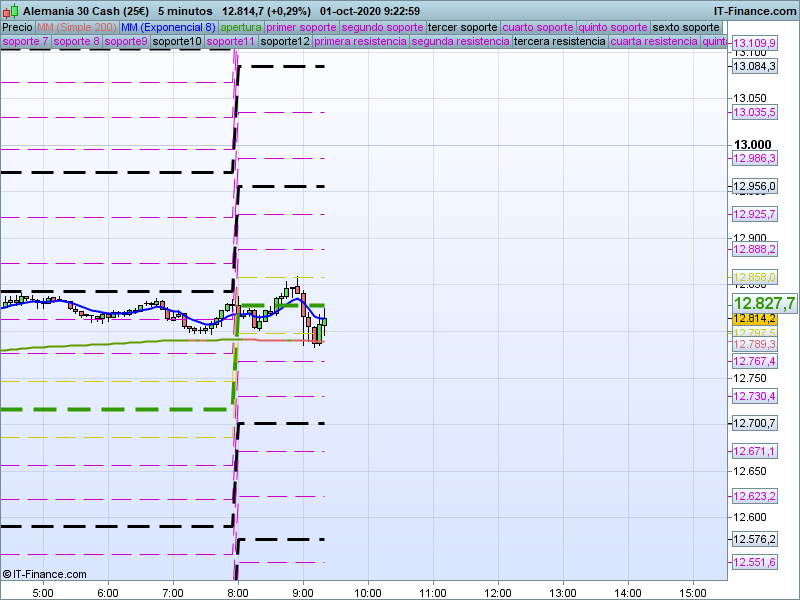Select the soporte9 legend label

pyautogui.click(x=126, y=41)
